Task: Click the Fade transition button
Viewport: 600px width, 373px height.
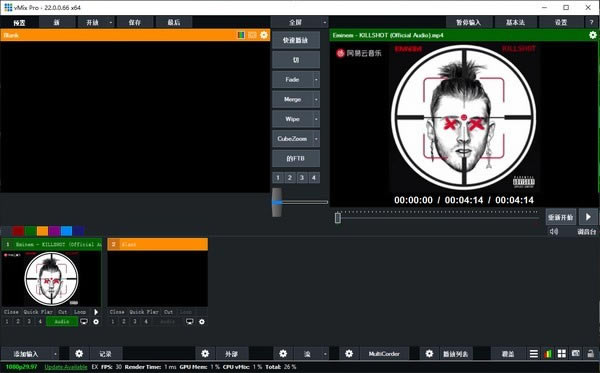Action: click(292, 80)
